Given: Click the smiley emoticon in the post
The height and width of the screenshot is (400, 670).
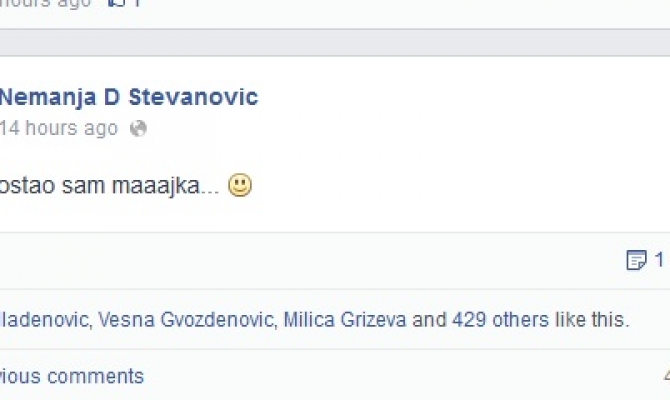Looking at the screenshot, I should (x=240, y=185).
